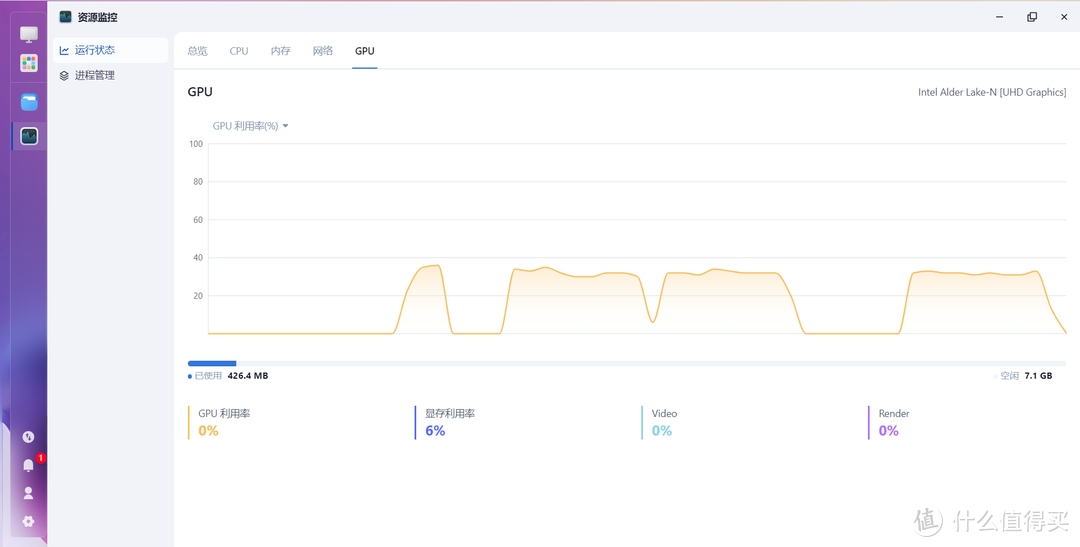Click the GPU heading above the chart

(x=200, y=92)
